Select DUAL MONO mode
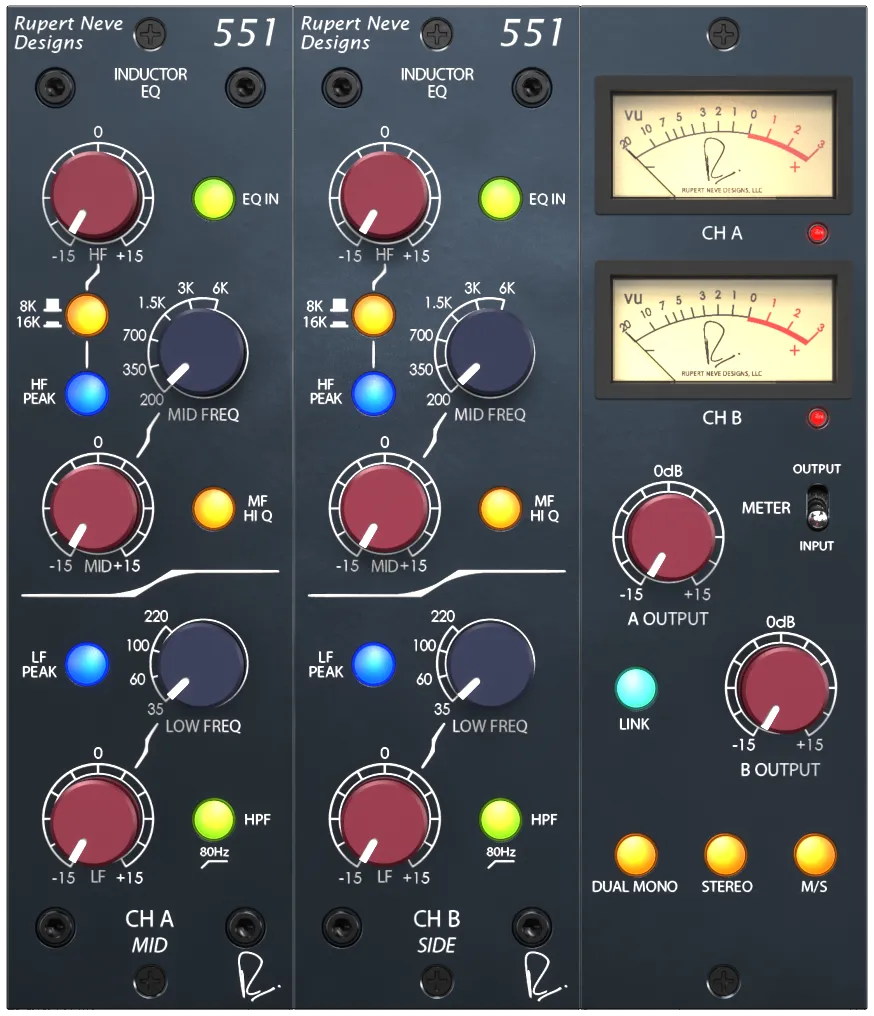The image size is (874, 1016). point(636,855)
